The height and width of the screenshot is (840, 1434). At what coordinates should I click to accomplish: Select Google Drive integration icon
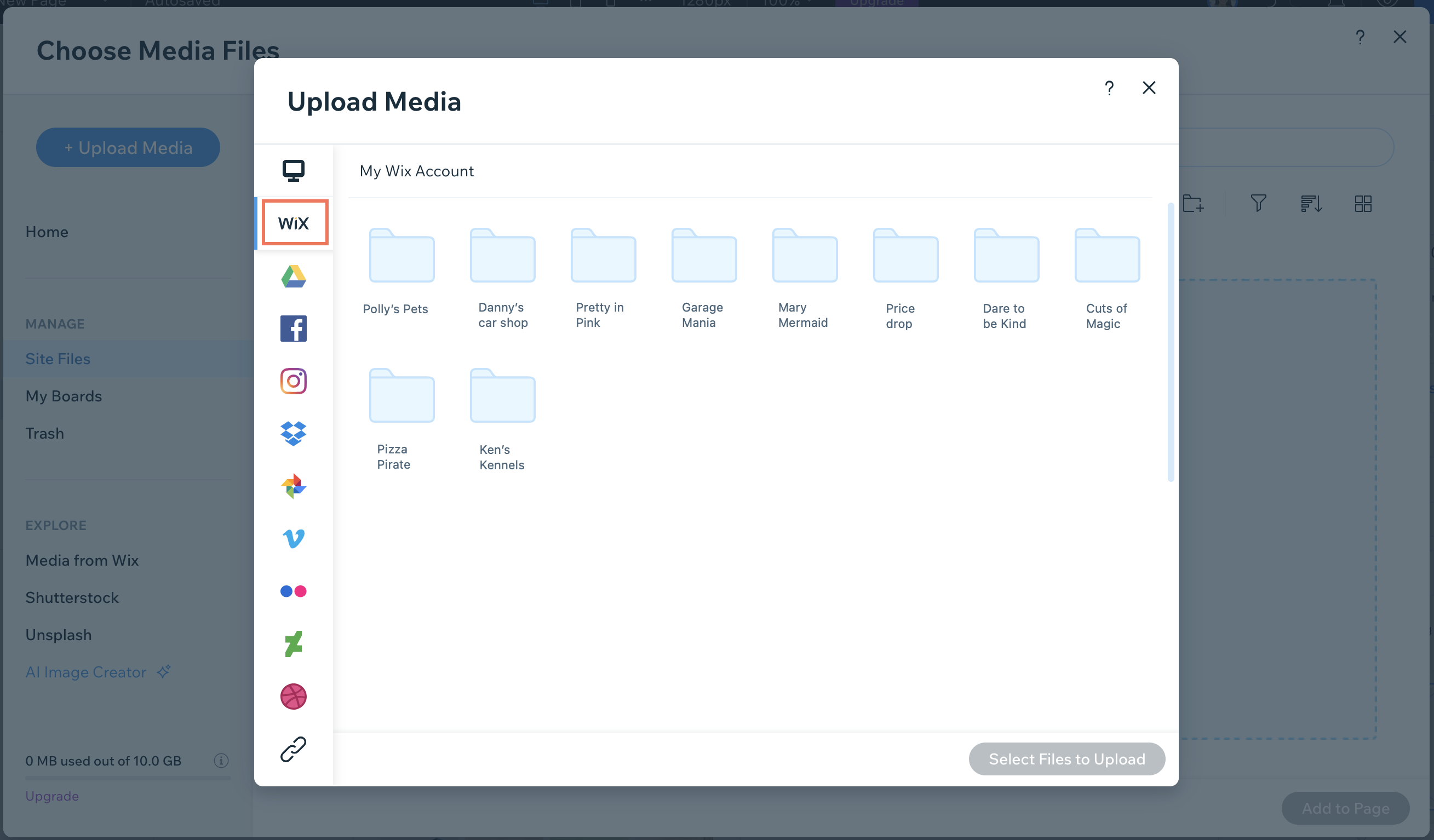[x=294, y=276]
